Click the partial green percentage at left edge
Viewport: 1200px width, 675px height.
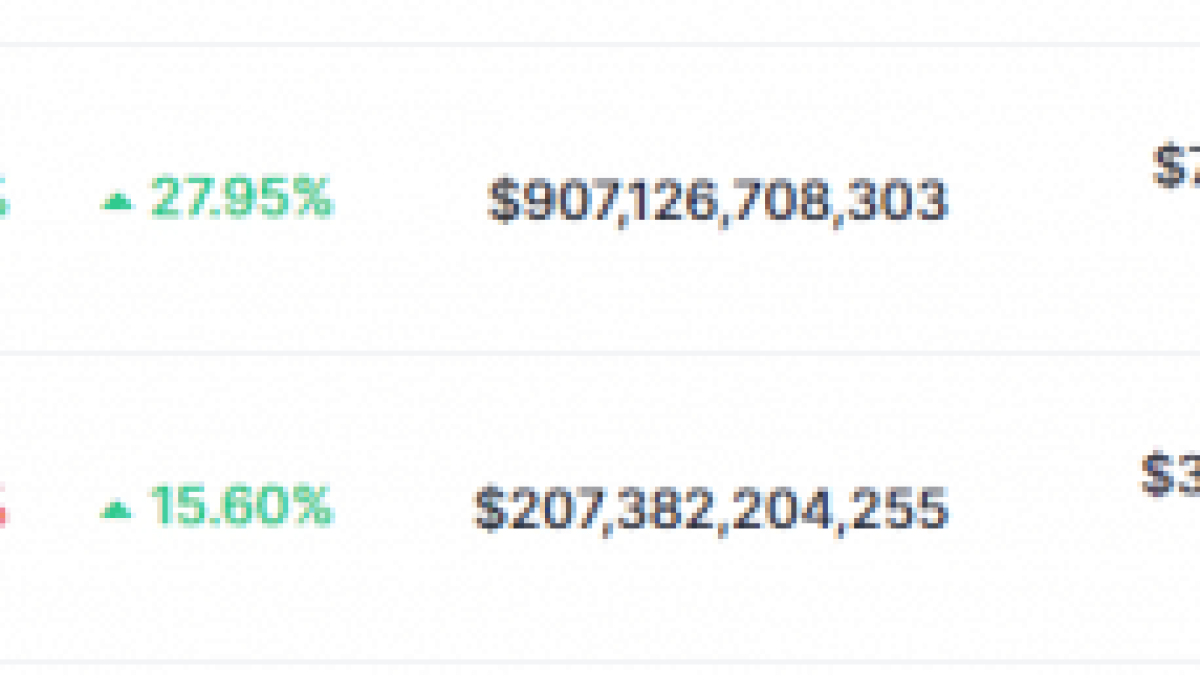coord(4,201)
